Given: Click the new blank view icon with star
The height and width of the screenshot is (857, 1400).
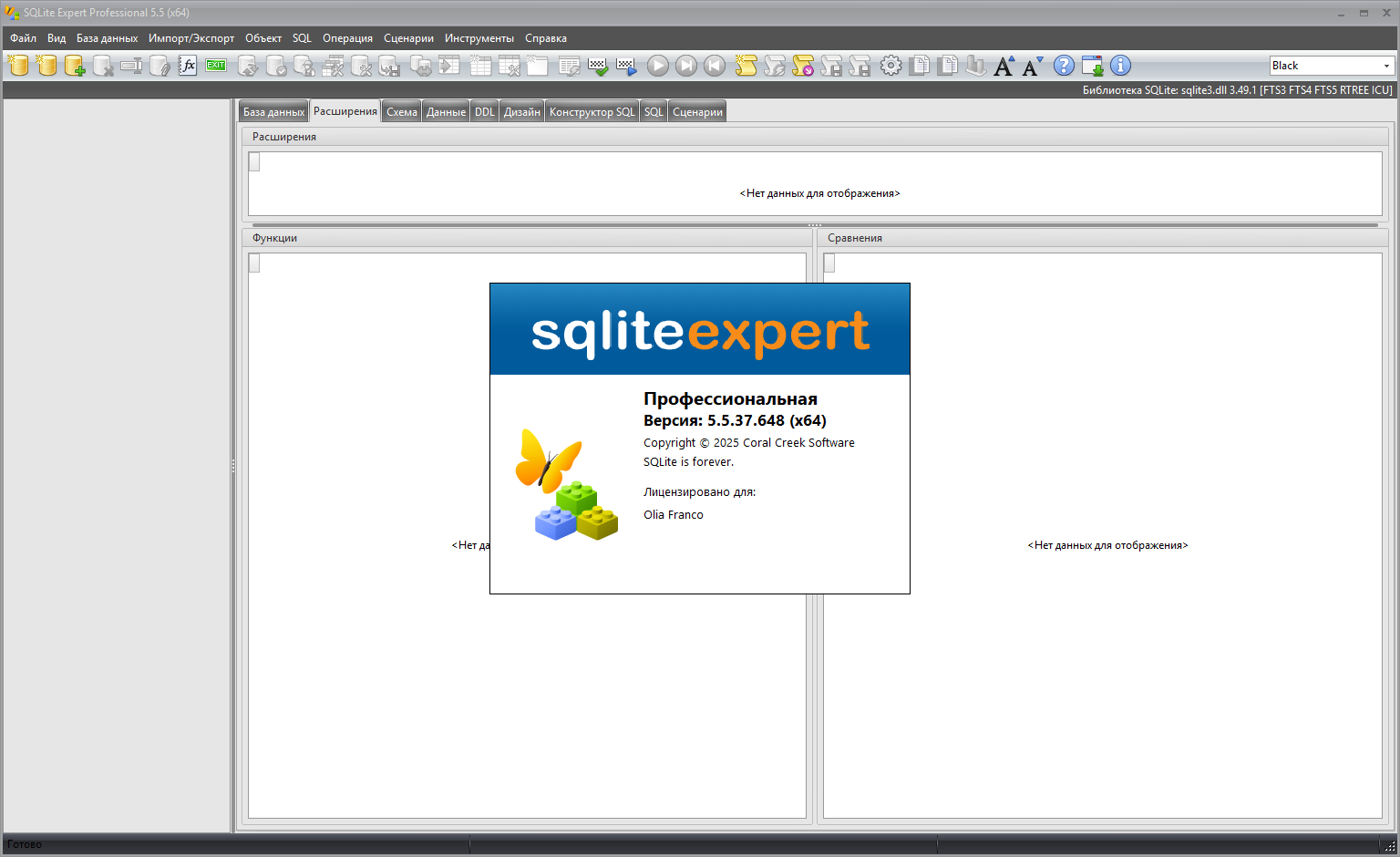Looking at the screenshot, I should pyautogui.click(x=537, y=66).
